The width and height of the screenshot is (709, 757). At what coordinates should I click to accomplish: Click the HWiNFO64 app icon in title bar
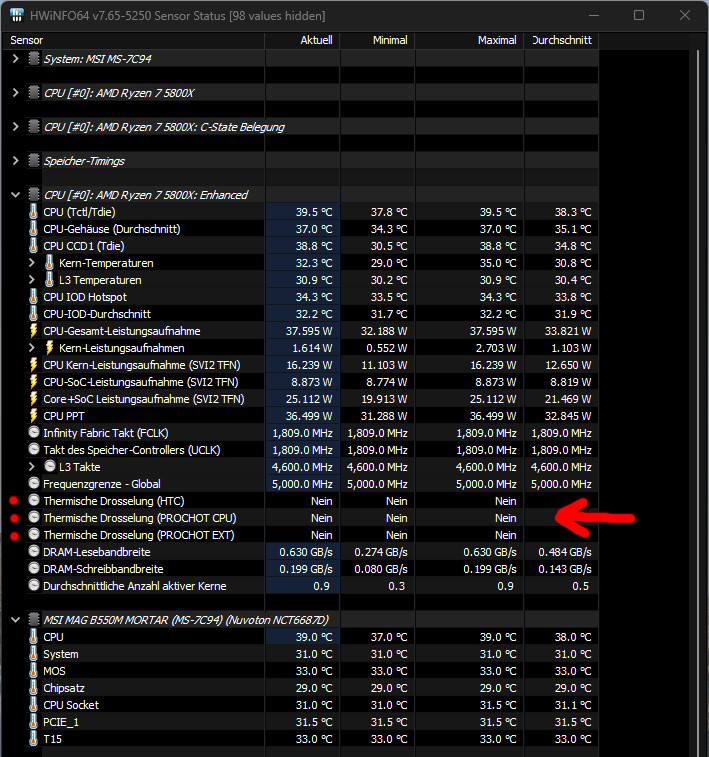click(x=17, y=15)
